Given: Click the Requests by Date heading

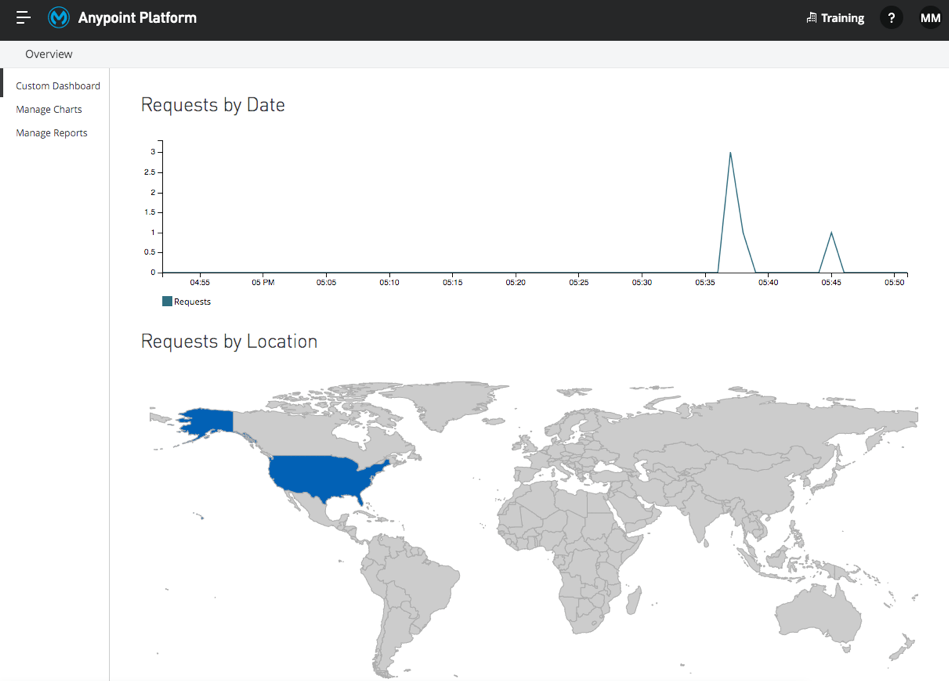Looking at the screenshot, I should [213, 105].
